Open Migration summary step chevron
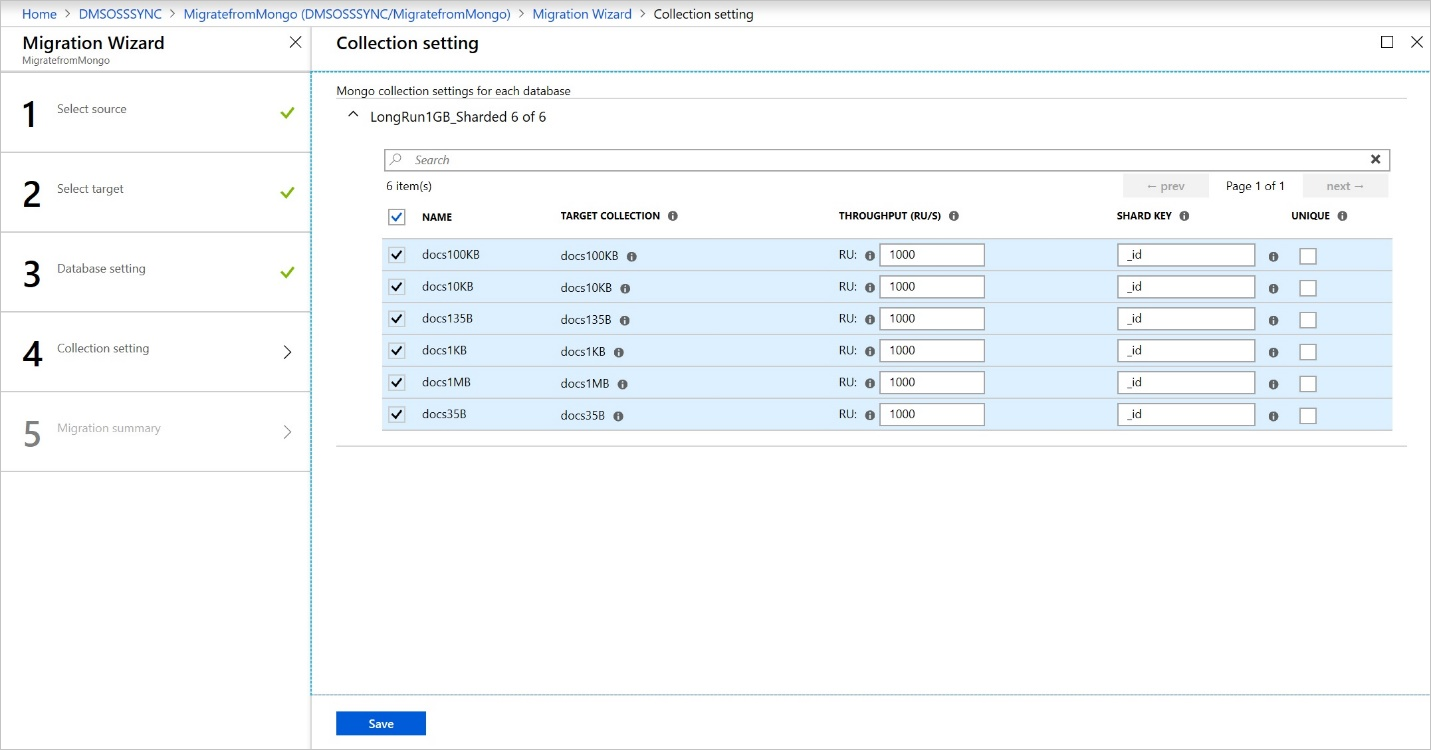Viewport: 1431px width, 750px height. (287, 432)
